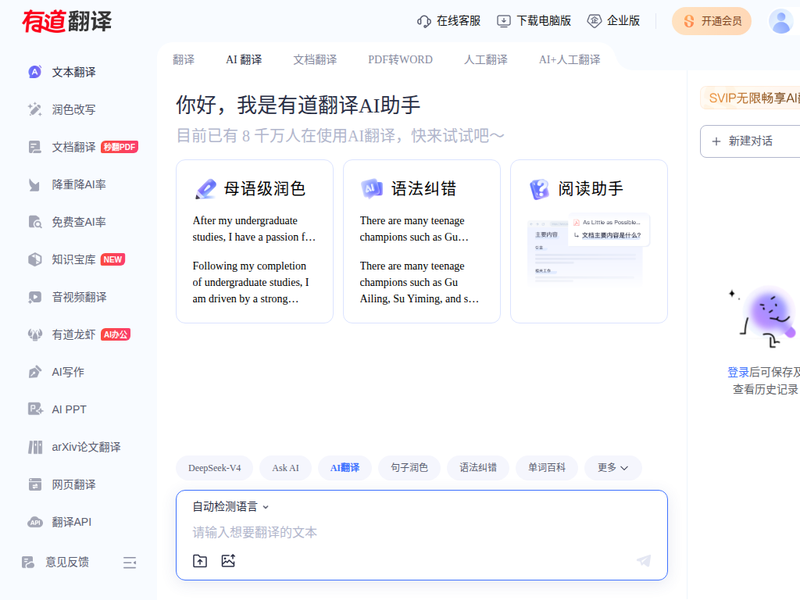Open the 阅读助手 preview thumbnail
The width and height of the screenshot is (800, 600).
coord(589,249)
